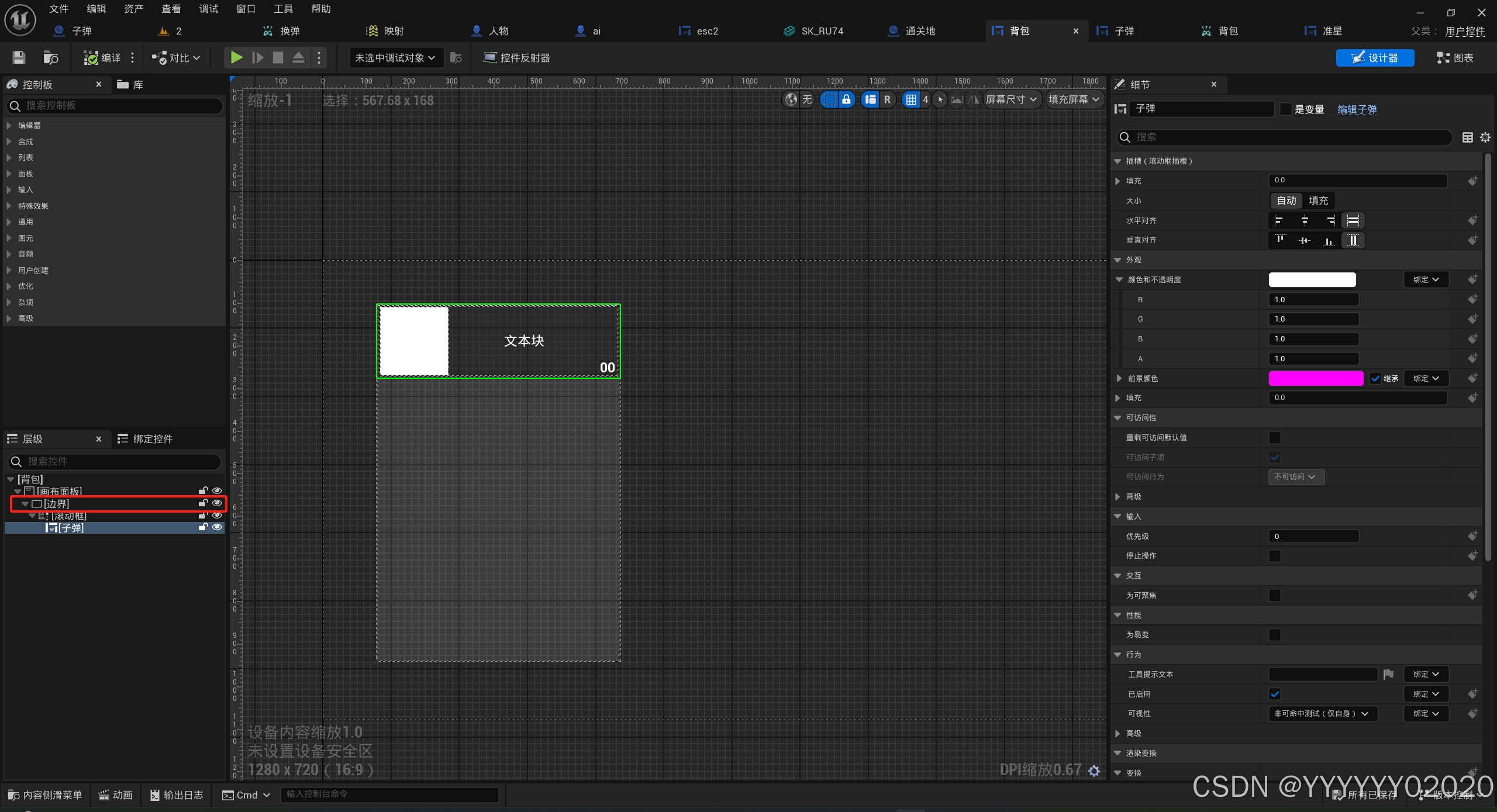
Task: Open the 屏幕尺寸 dropdown
Action: pyautogui.click(x=1011, y=99)
